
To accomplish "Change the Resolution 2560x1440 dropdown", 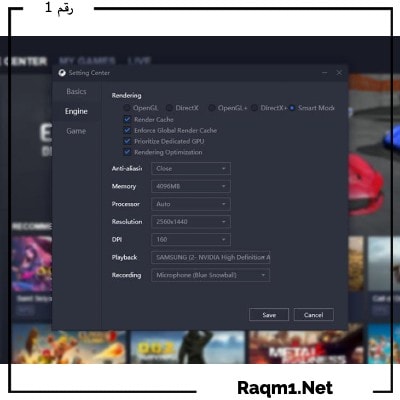I will 191,222.
